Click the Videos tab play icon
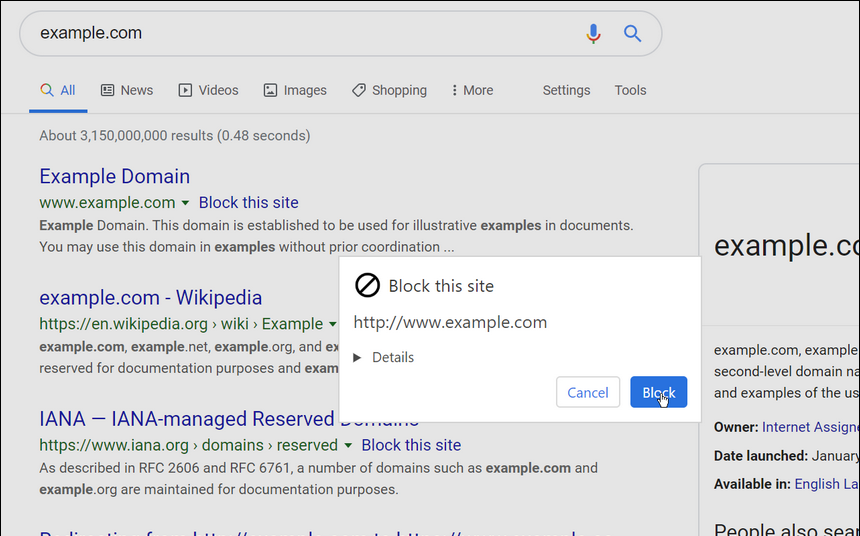 pyautogui.click(x=185, y=90)
